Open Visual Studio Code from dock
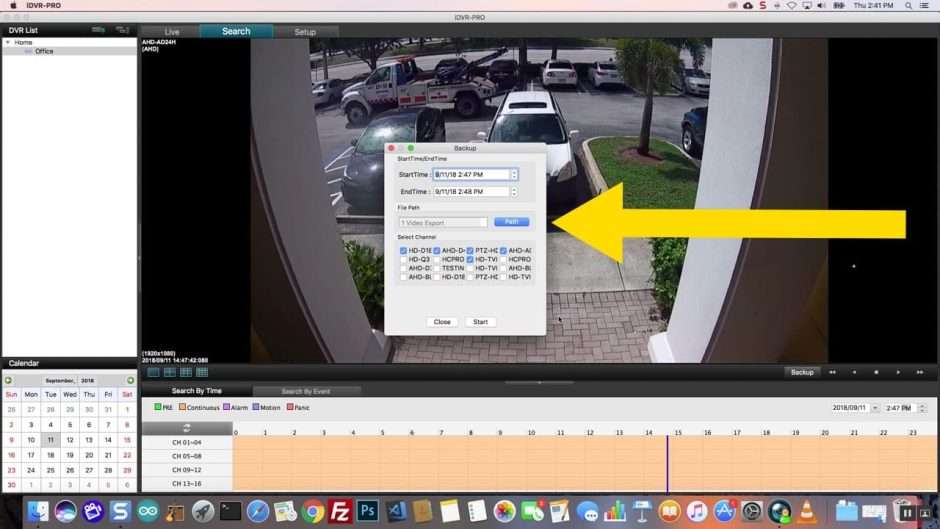Image resolution: width=940 pixels, height=529 pixels. (x=396, y=512)
